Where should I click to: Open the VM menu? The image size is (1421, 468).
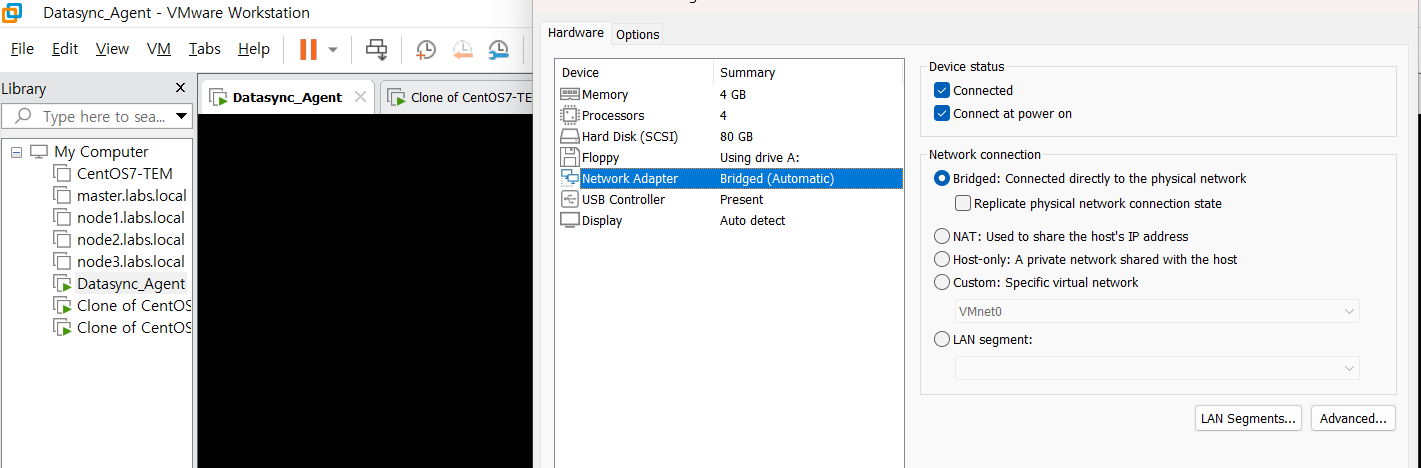pos(159,49)
